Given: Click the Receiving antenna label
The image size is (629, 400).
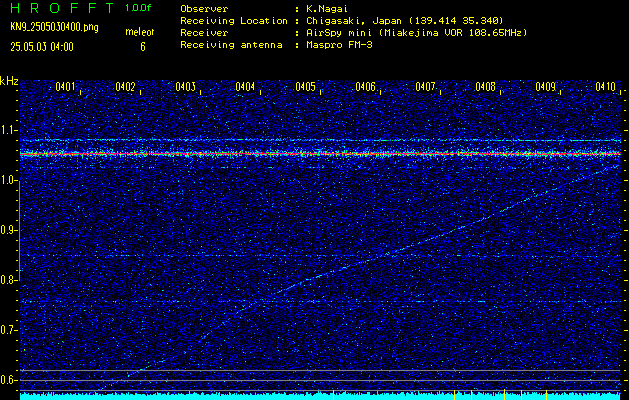Looking at the screenshot, I should coord(231,45).
